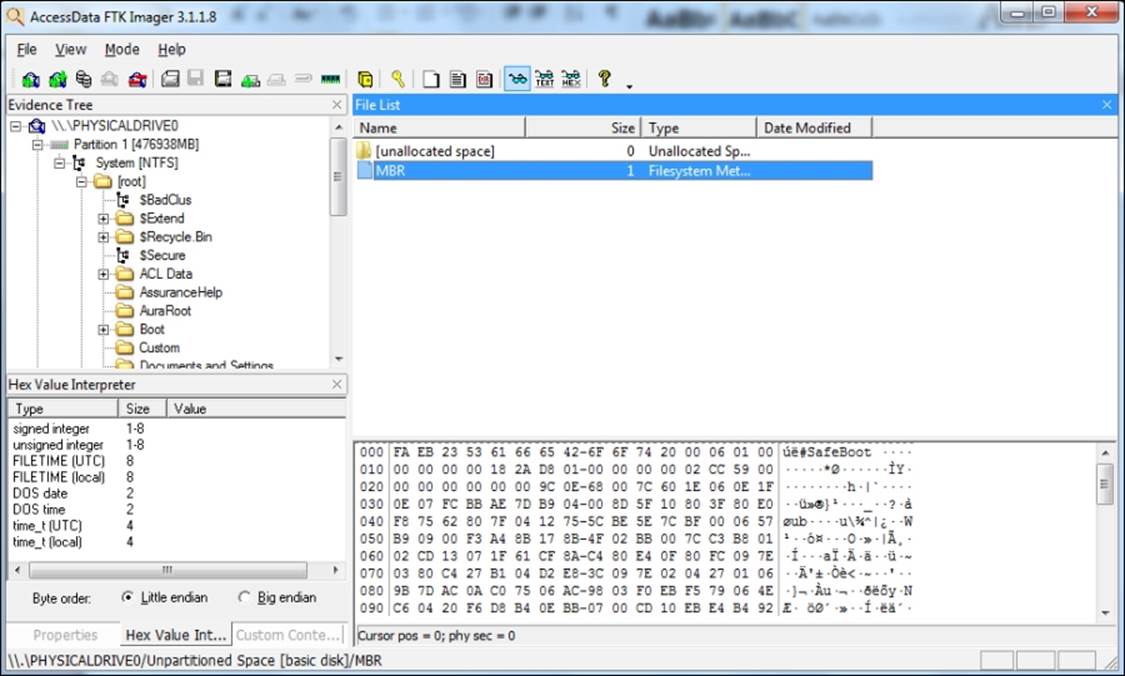This screenshot has height=676, width=1125.
Task: Close the Hex Value Interpreter pane
Action: pos(337,385)
